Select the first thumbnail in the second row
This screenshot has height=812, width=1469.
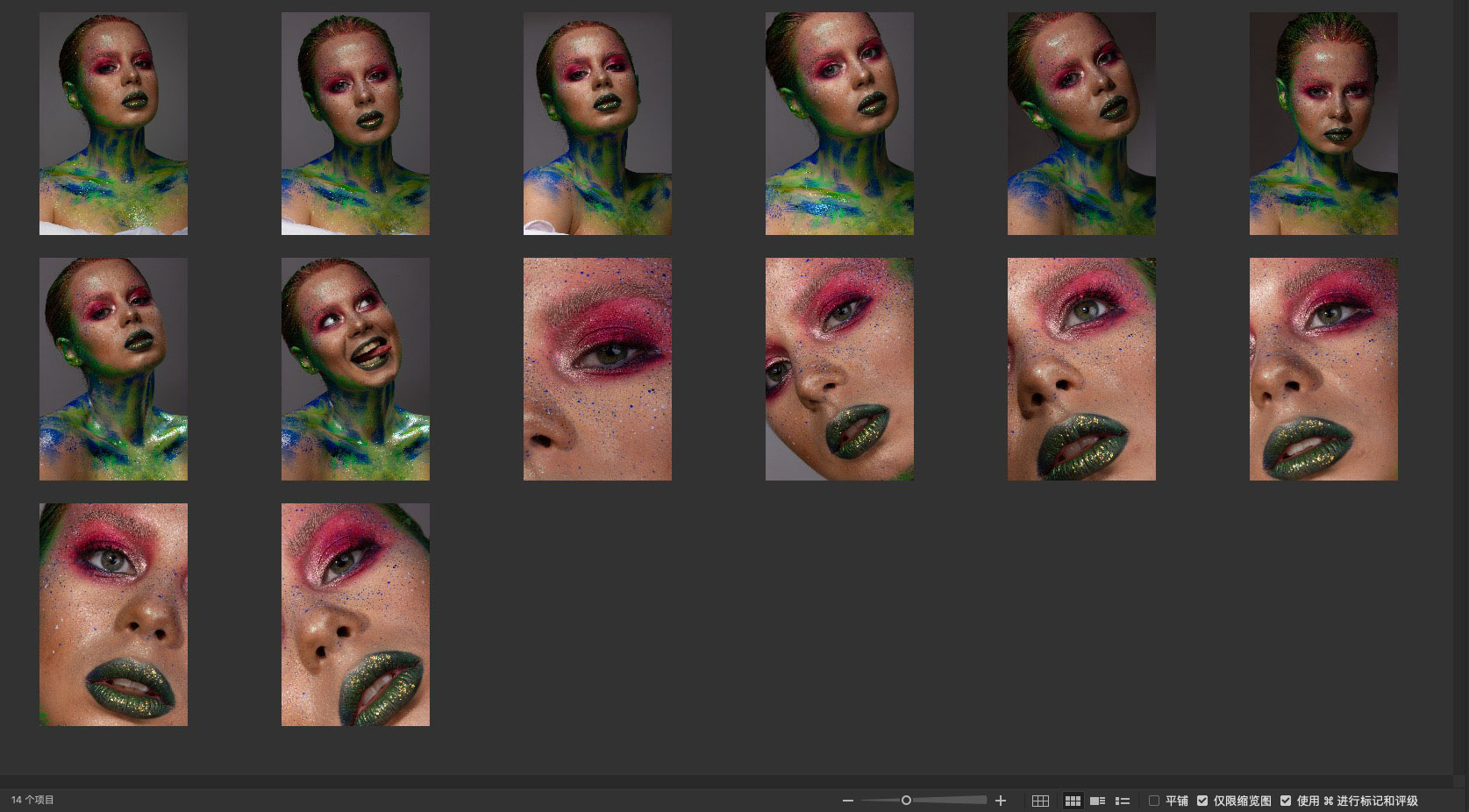[x=113, y=369]
